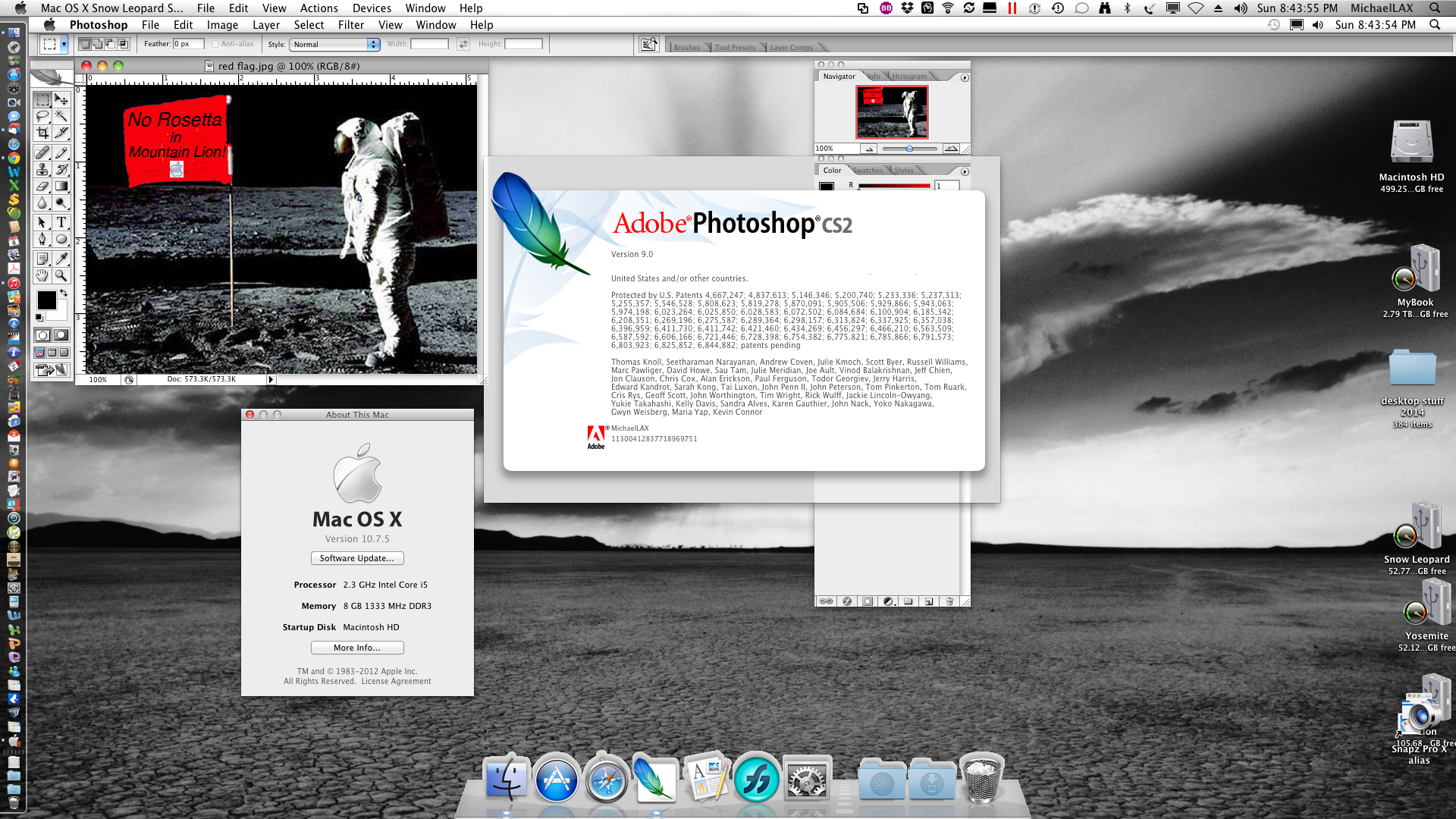Open the marquee tool preset picker arrow

64,45
